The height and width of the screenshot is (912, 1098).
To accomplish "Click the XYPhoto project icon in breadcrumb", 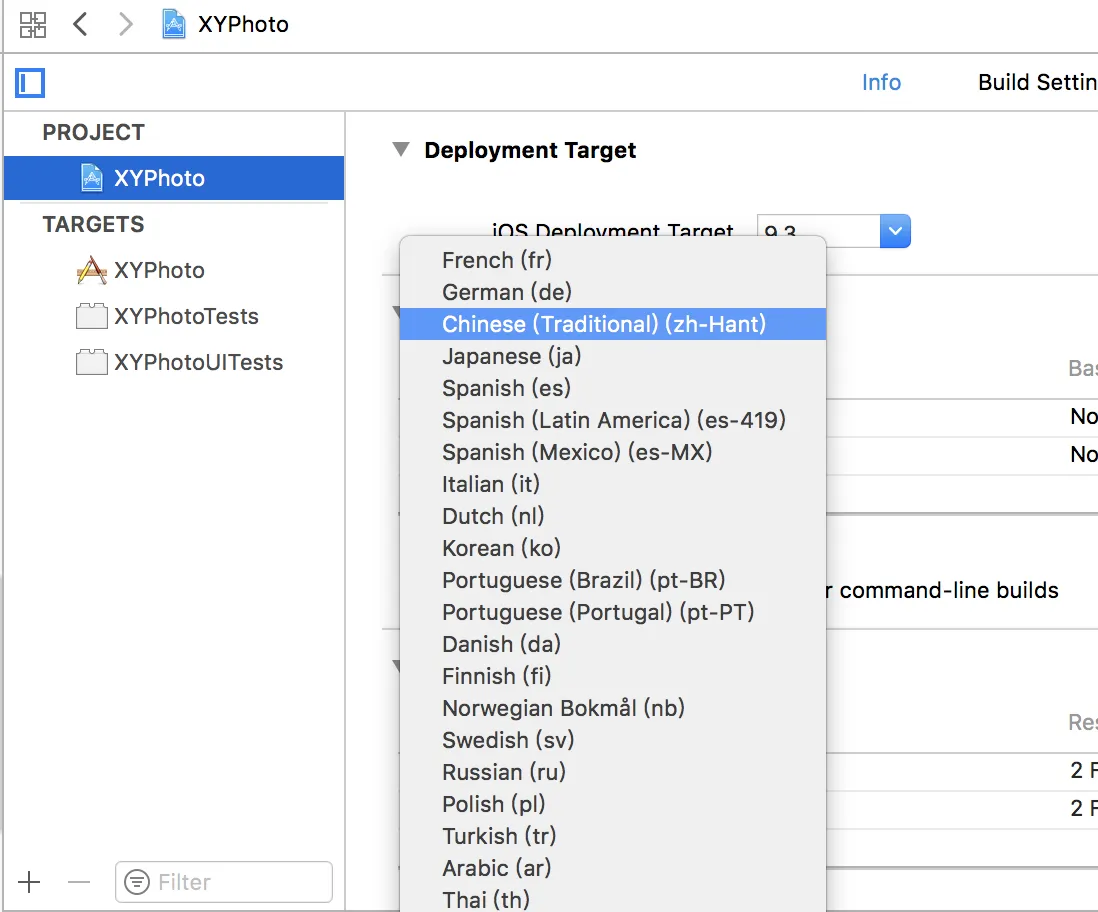I will (x=174, y=24).
